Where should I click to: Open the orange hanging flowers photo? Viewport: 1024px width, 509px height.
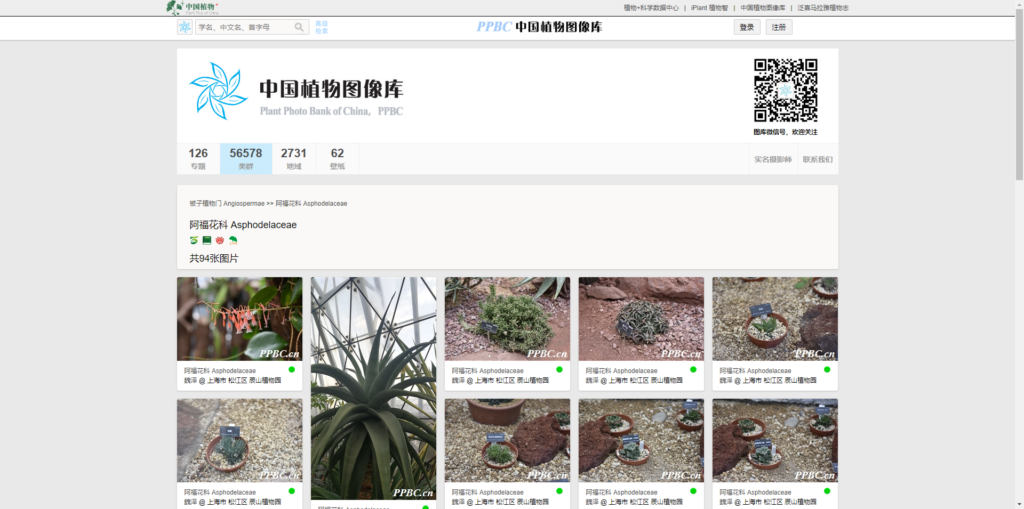(240, 319)
